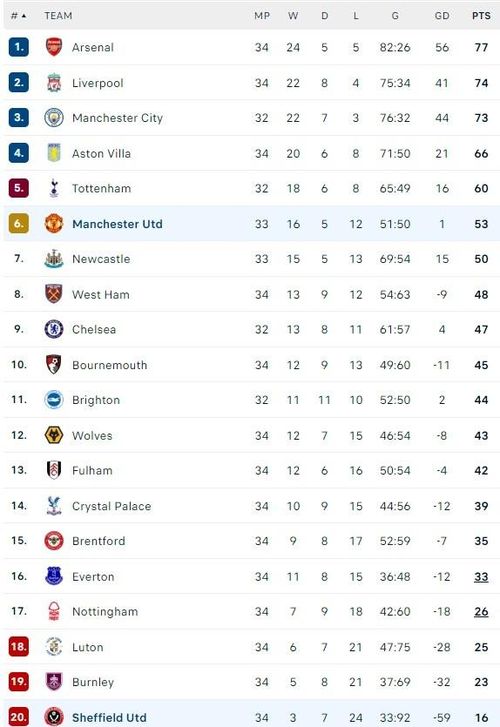
Task: Click the Chelsea crest icon
Action: (54, 329)
